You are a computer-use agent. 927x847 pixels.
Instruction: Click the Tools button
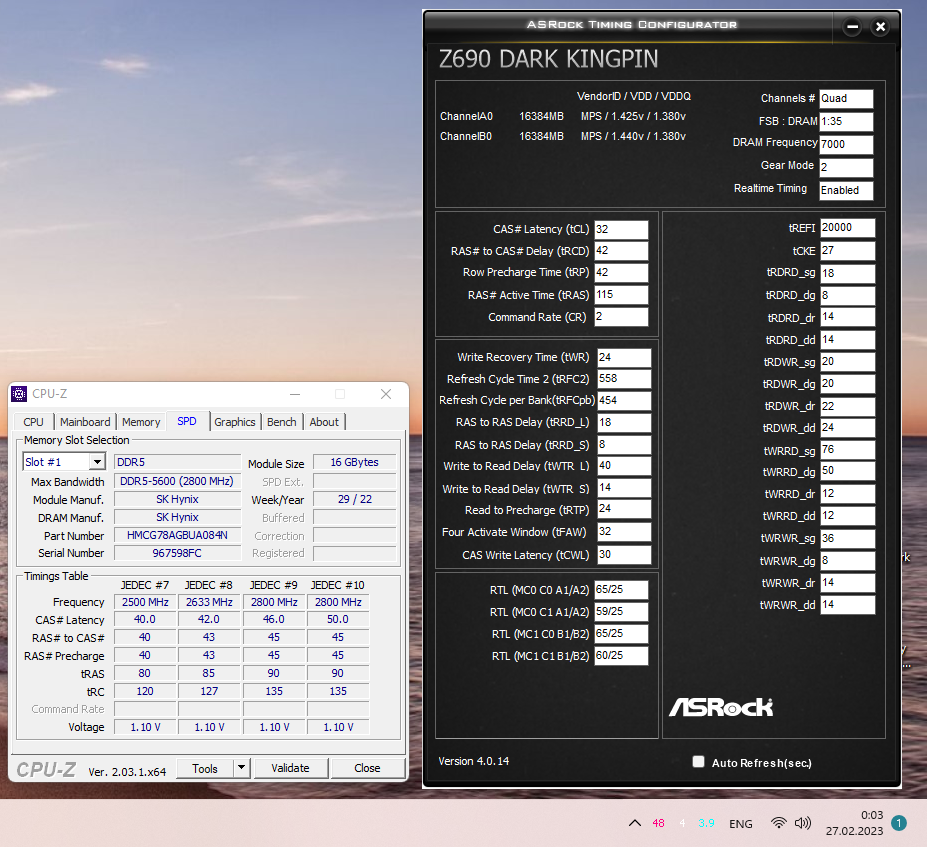(205, 768)
